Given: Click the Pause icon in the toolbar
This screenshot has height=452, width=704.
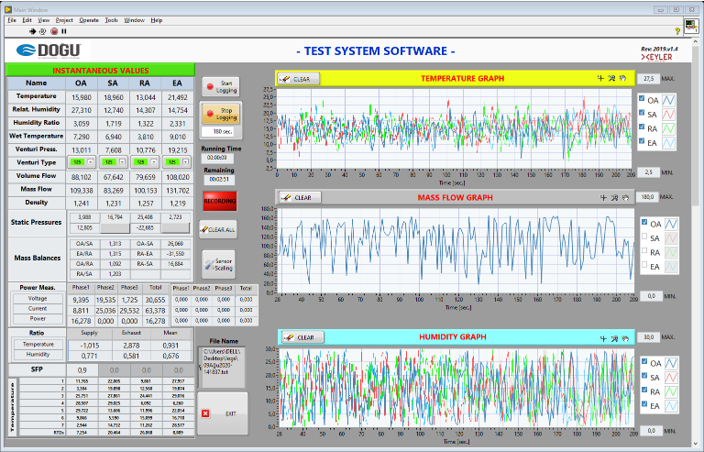Looking at the screenshot, I should point(64,31).
